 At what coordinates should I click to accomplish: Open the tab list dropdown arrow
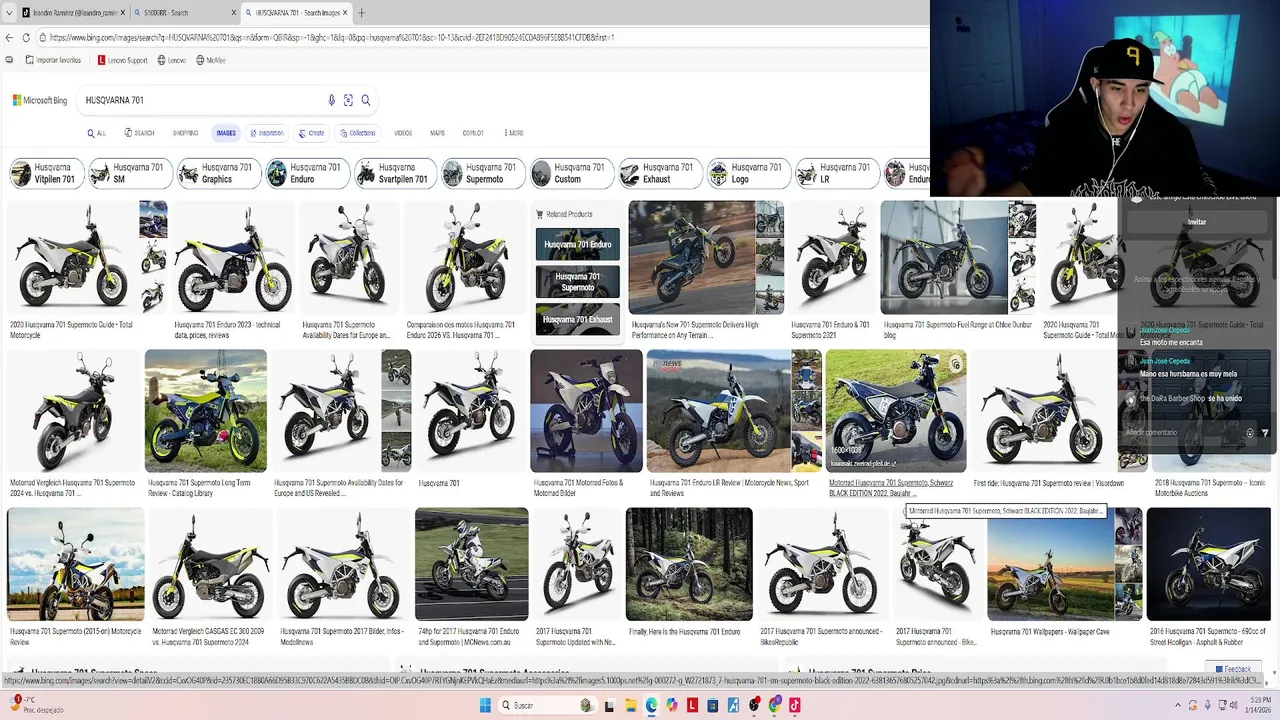click(10, 13)
